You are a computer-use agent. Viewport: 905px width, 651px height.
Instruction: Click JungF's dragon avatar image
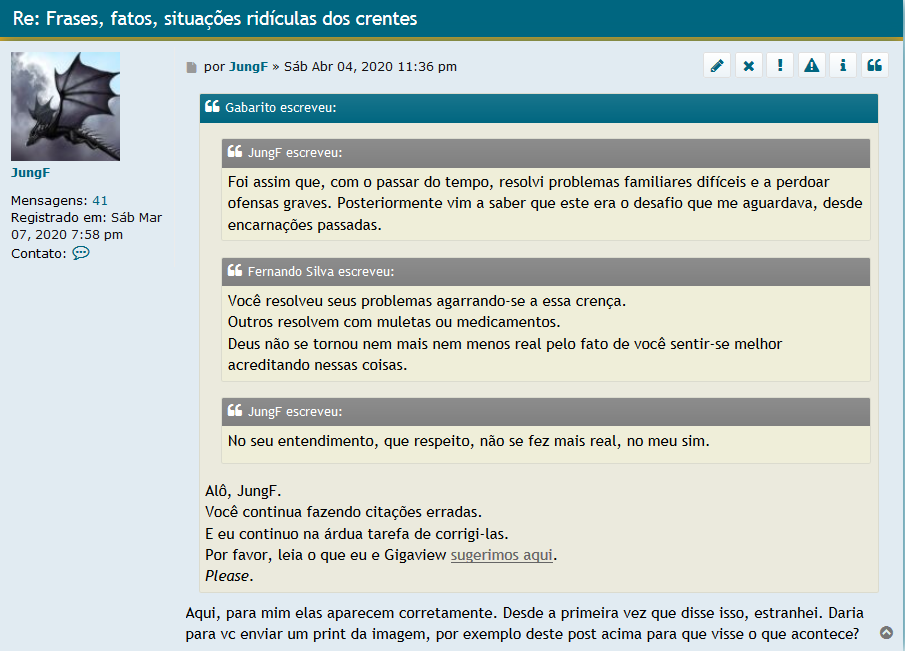pyautogui.click(x=65, y=106)
